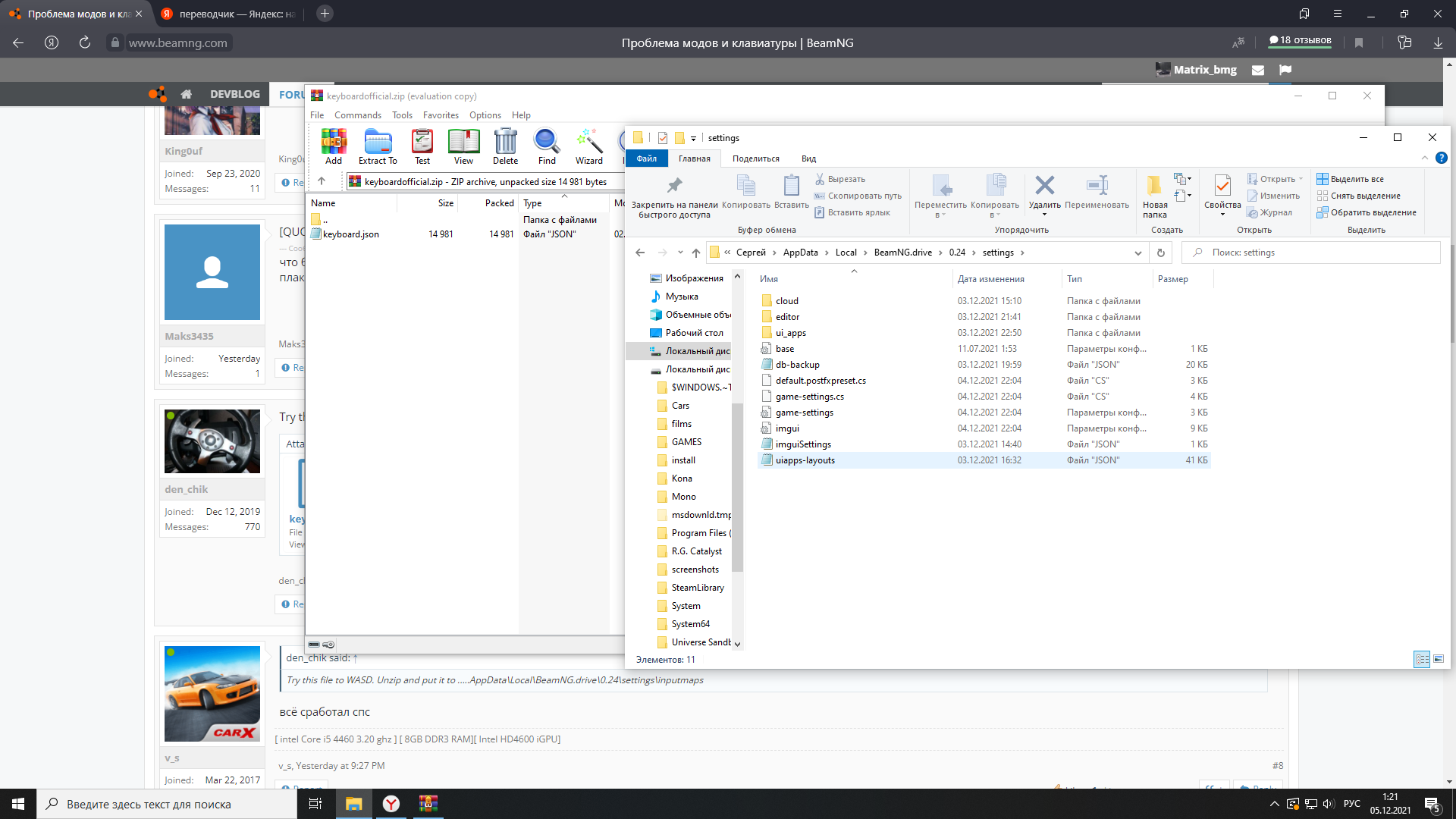Click the View icon in WinRAR toolbar
This screenshot has width=1456, height=819.
tap(463, 147)
